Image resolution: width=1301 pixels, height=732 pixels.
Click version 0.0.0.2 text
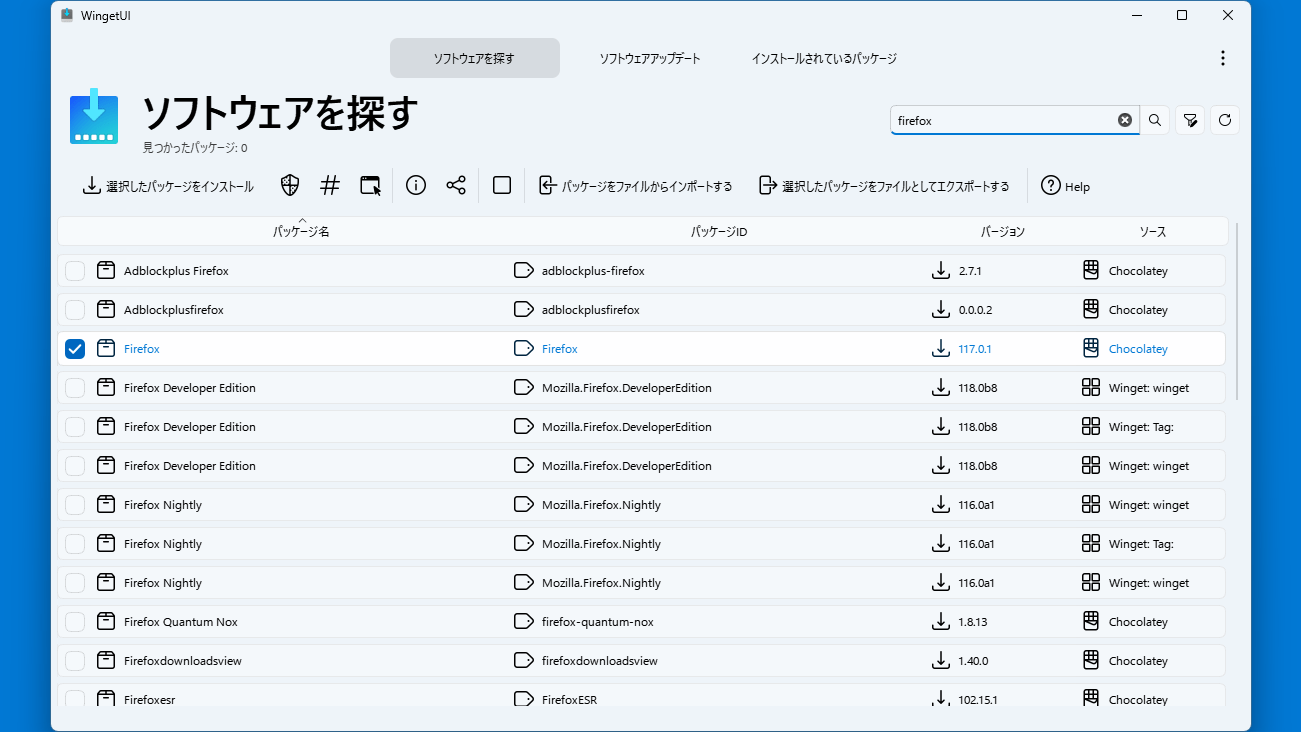975,310
